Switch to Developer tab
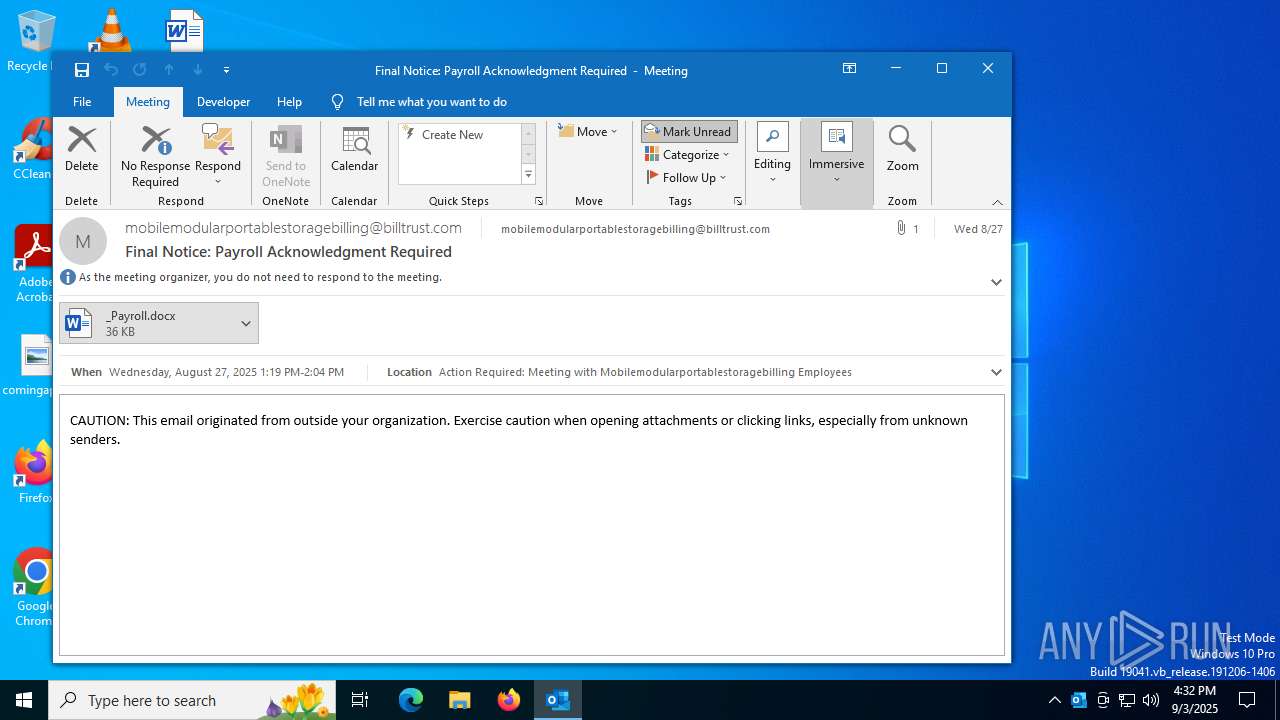Viewport: 1280px width, 720px height. (224, 101)
